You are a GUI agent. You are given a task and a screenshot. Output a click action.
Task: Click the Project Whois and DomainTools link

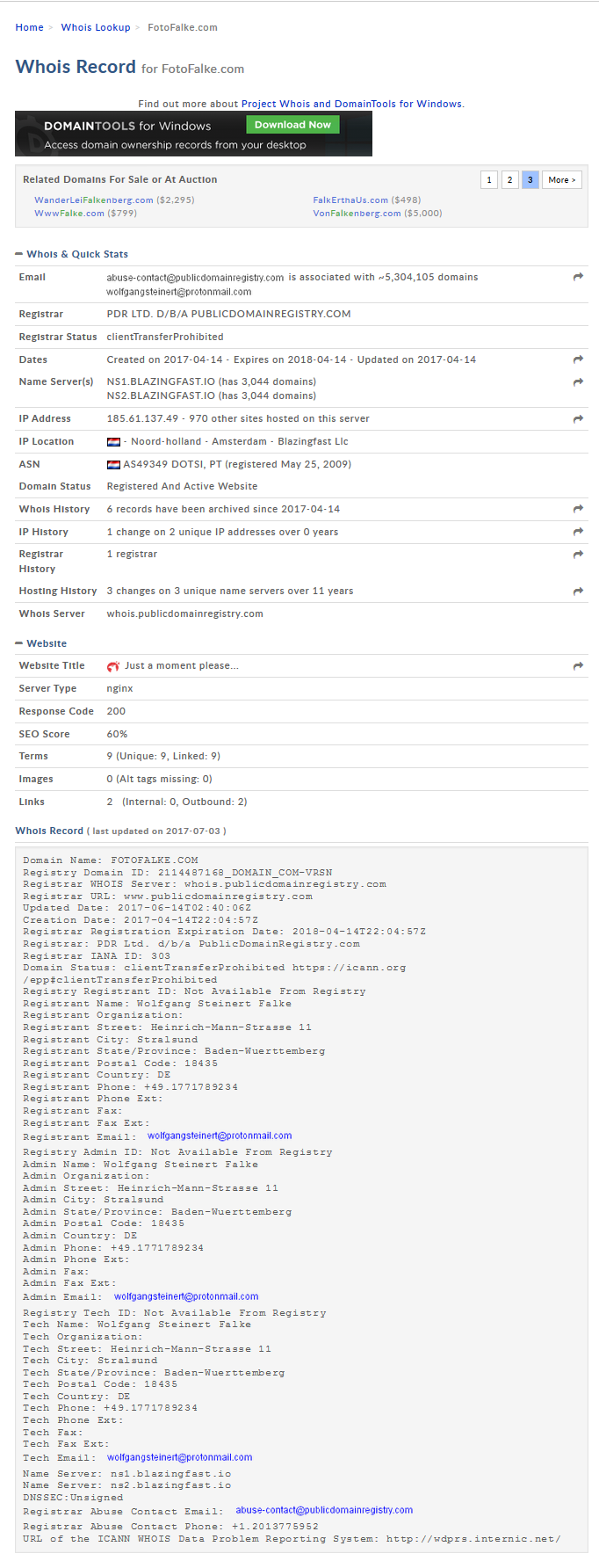[x=351, y=104]
